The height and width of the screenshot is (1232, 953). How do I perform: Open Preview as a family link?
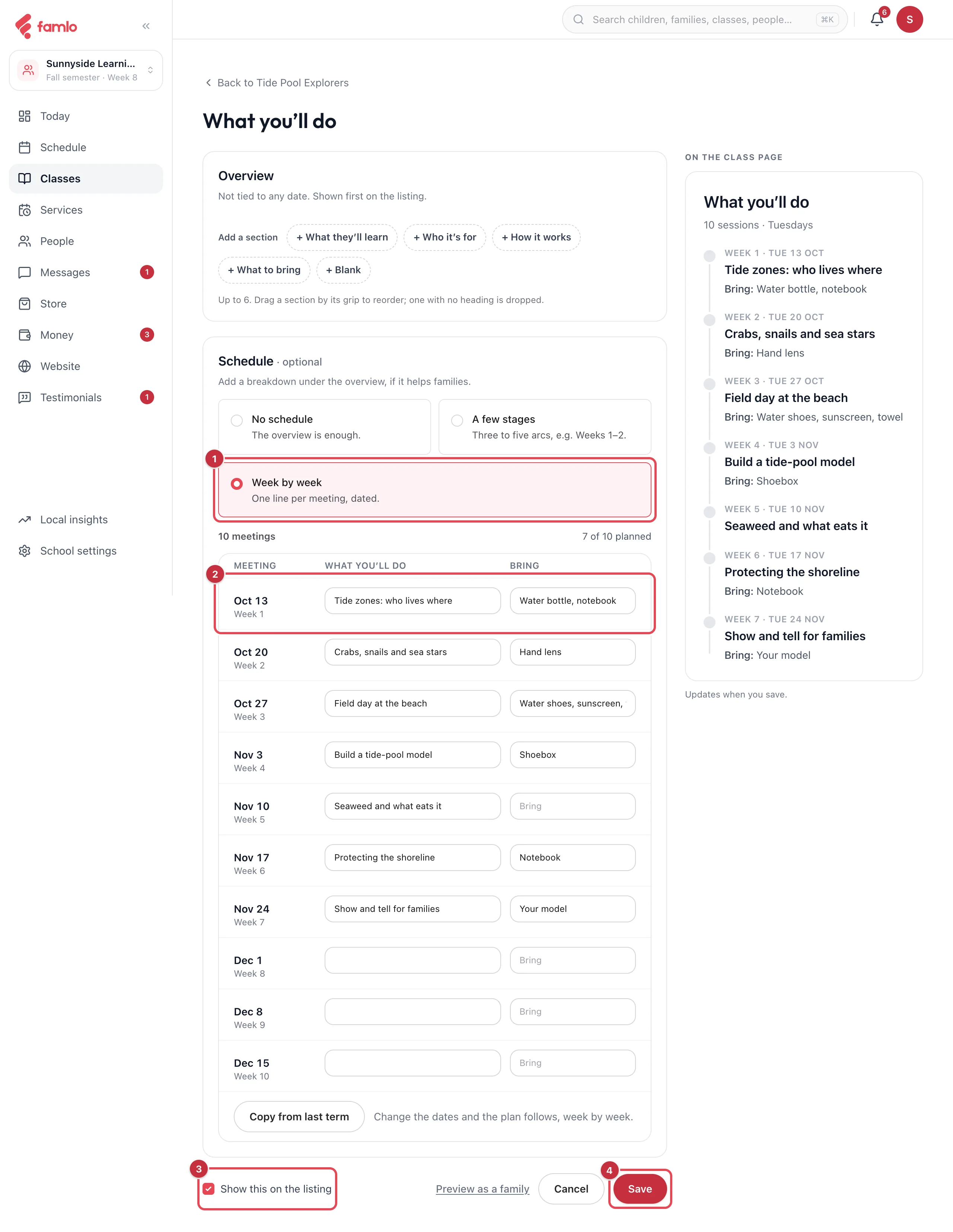[482, 1188]
